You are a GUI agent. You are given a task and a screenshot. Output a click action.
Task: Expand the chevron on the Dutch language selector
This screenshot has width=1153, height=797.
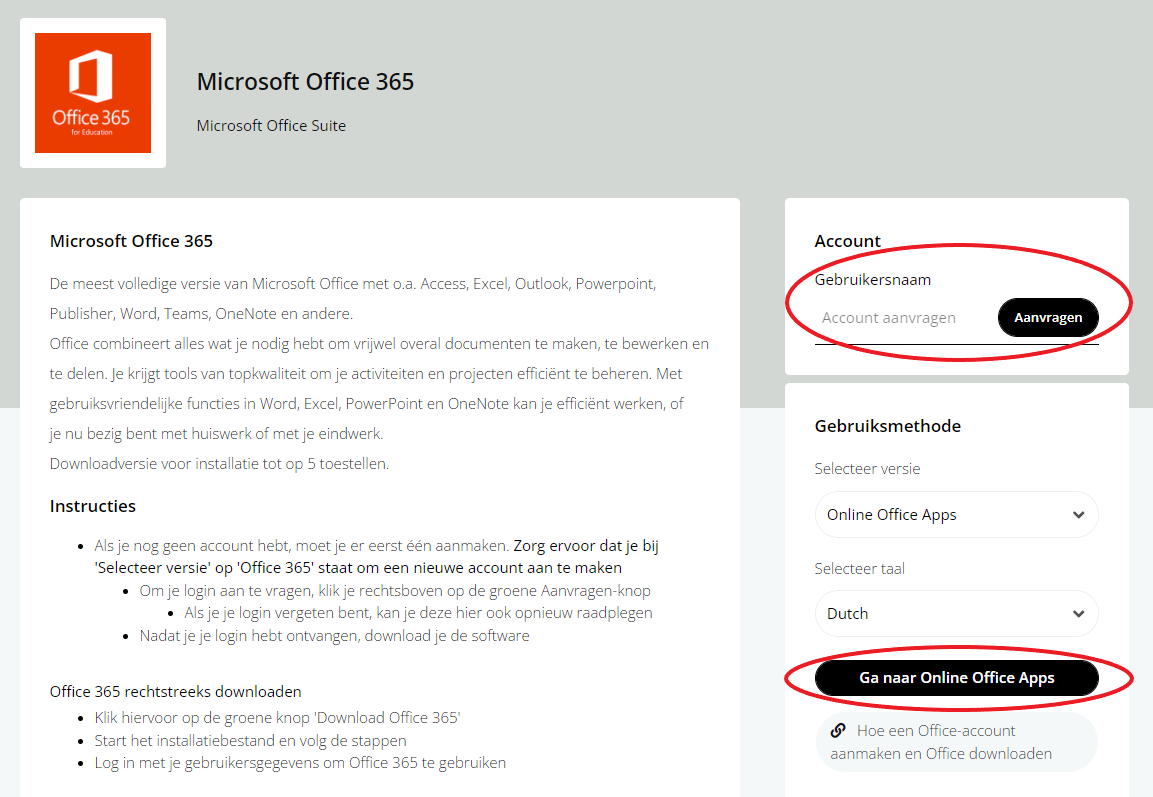pyautogui.click(x=1078, y=614)
